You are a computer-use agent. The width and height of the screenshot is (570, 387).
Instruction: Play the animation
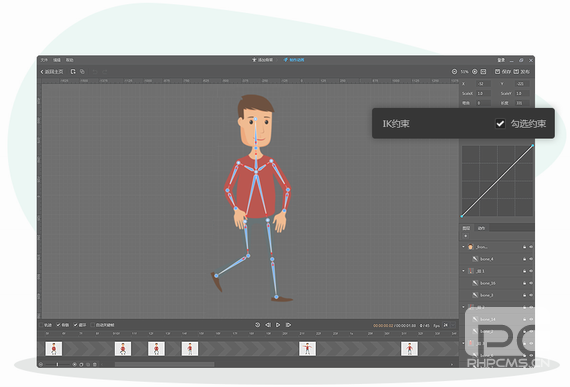tap(278, 325)
